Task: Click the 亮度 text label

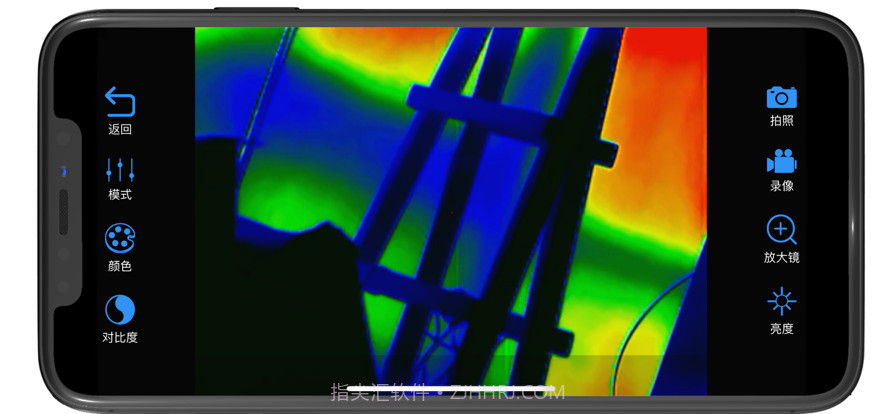Action: tap(781, 328)
